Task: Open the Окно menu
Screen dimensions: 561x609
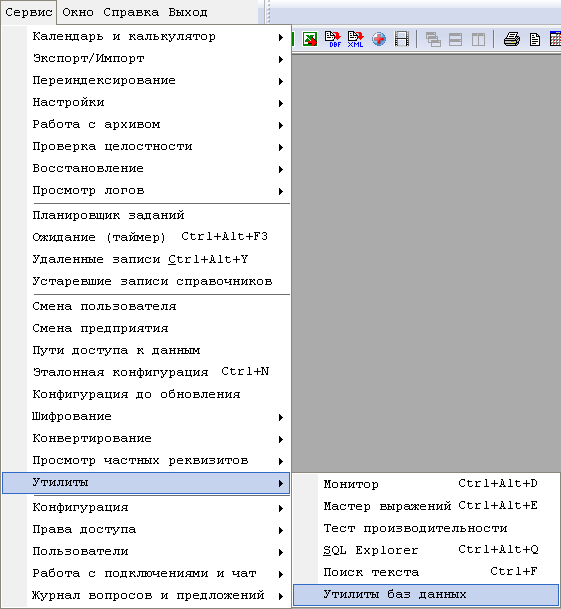Action: (x=78, y=12)
